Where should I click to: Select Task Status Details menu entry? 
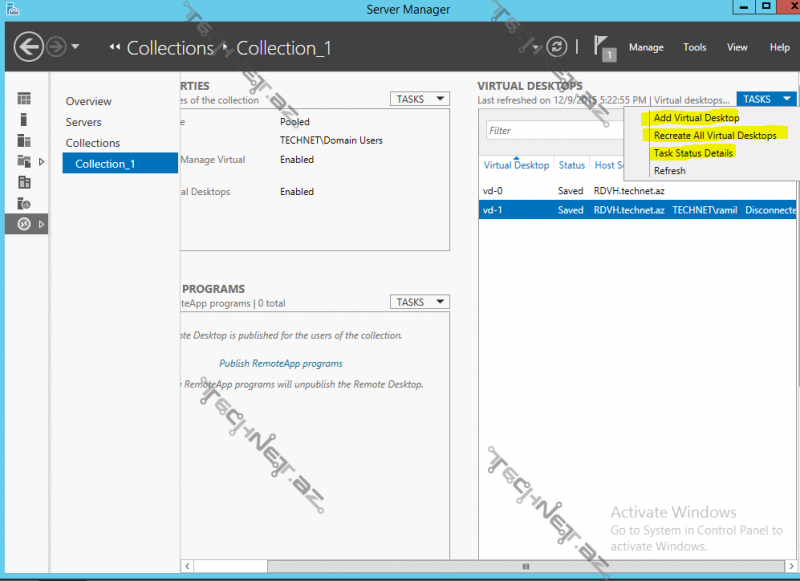(x=693, y=153)
